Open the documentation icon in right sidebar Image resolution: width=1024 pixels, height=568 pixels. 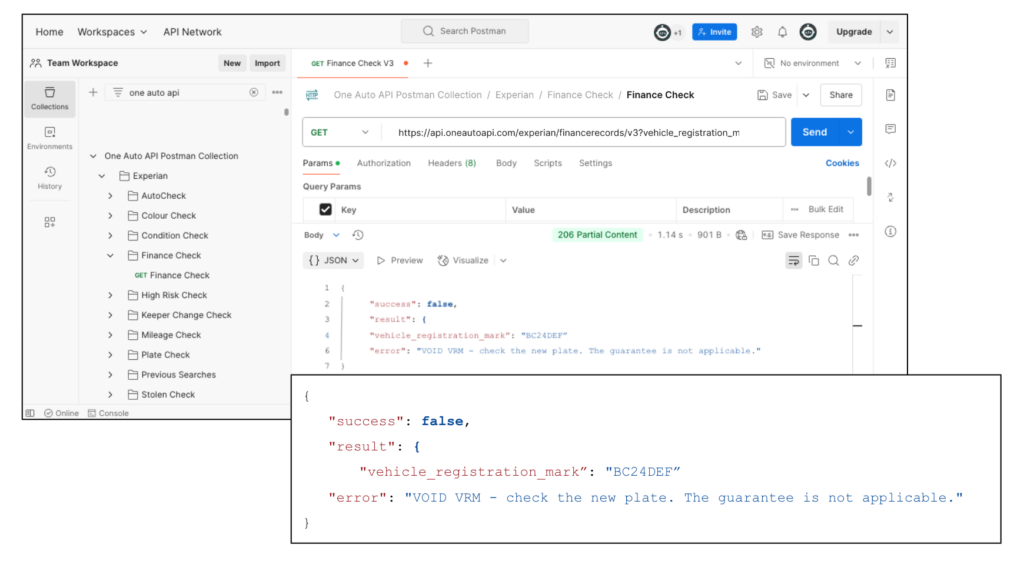pos(890,95)
